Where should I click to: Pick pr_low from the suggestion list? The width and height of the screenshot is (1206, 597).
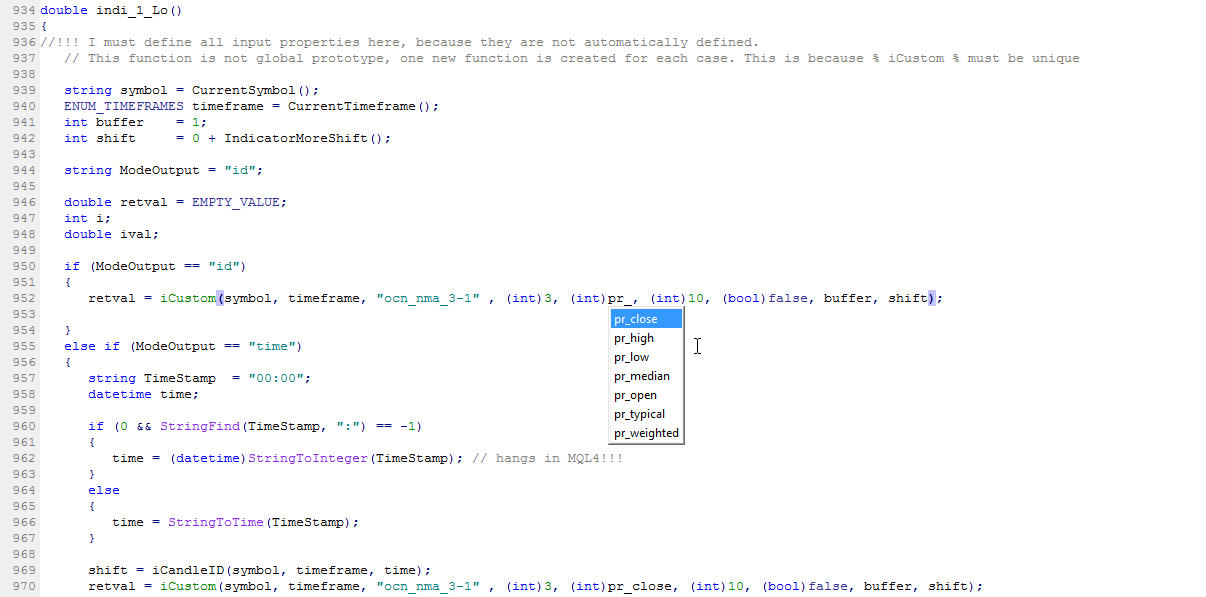tap(646, 357)
